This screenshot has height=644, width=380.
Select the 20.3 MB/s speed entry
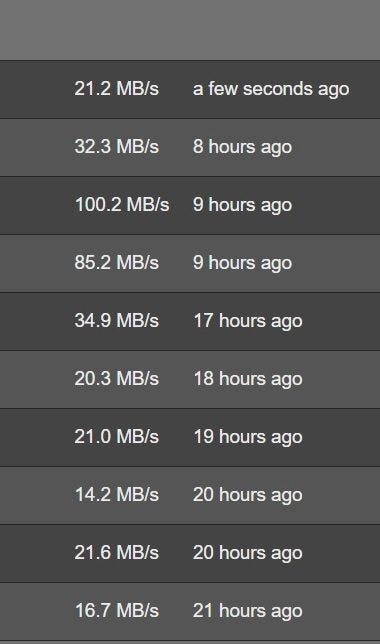pos(116,379)
